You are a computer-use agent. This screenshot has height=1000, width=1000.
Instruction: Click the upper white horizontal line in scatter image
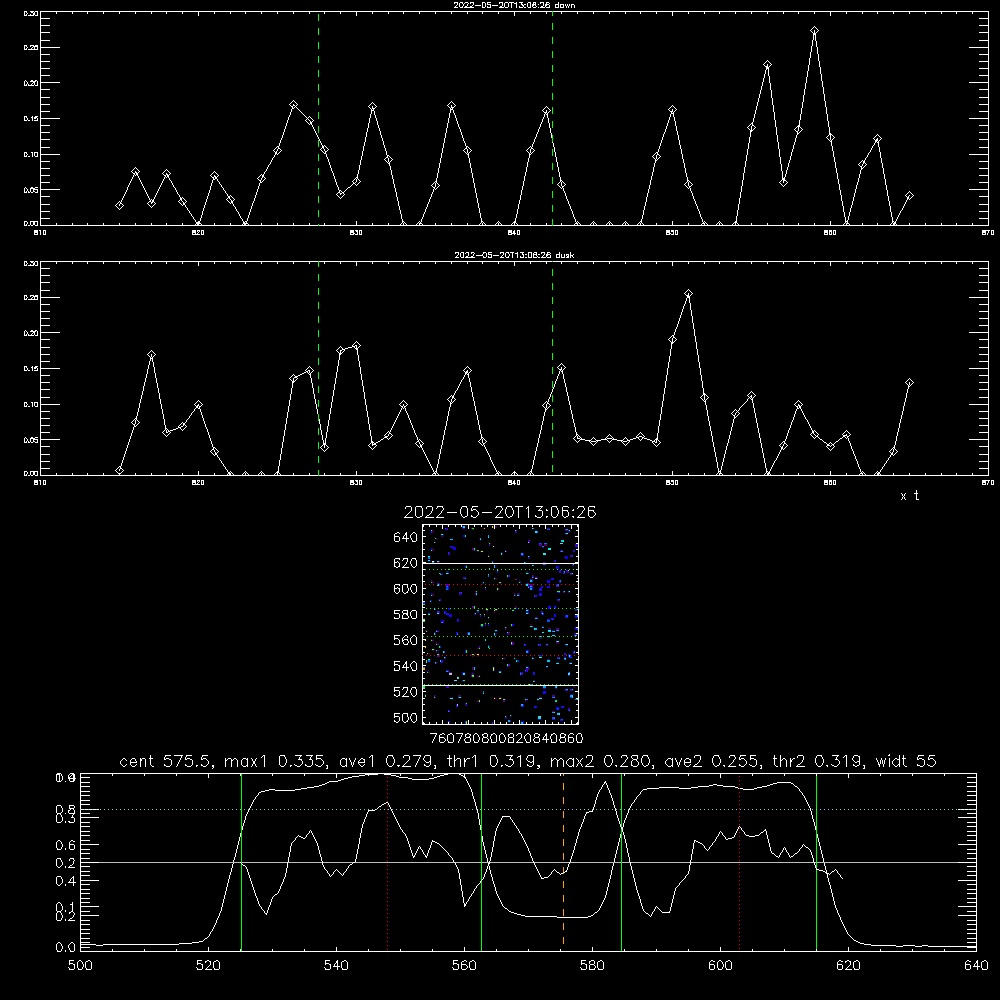[501, 563]
